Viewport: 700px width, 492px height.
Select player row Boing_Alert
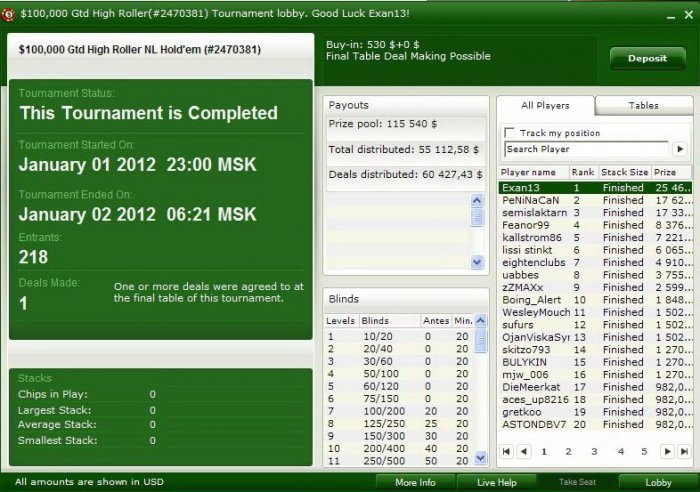coord(595,300)
